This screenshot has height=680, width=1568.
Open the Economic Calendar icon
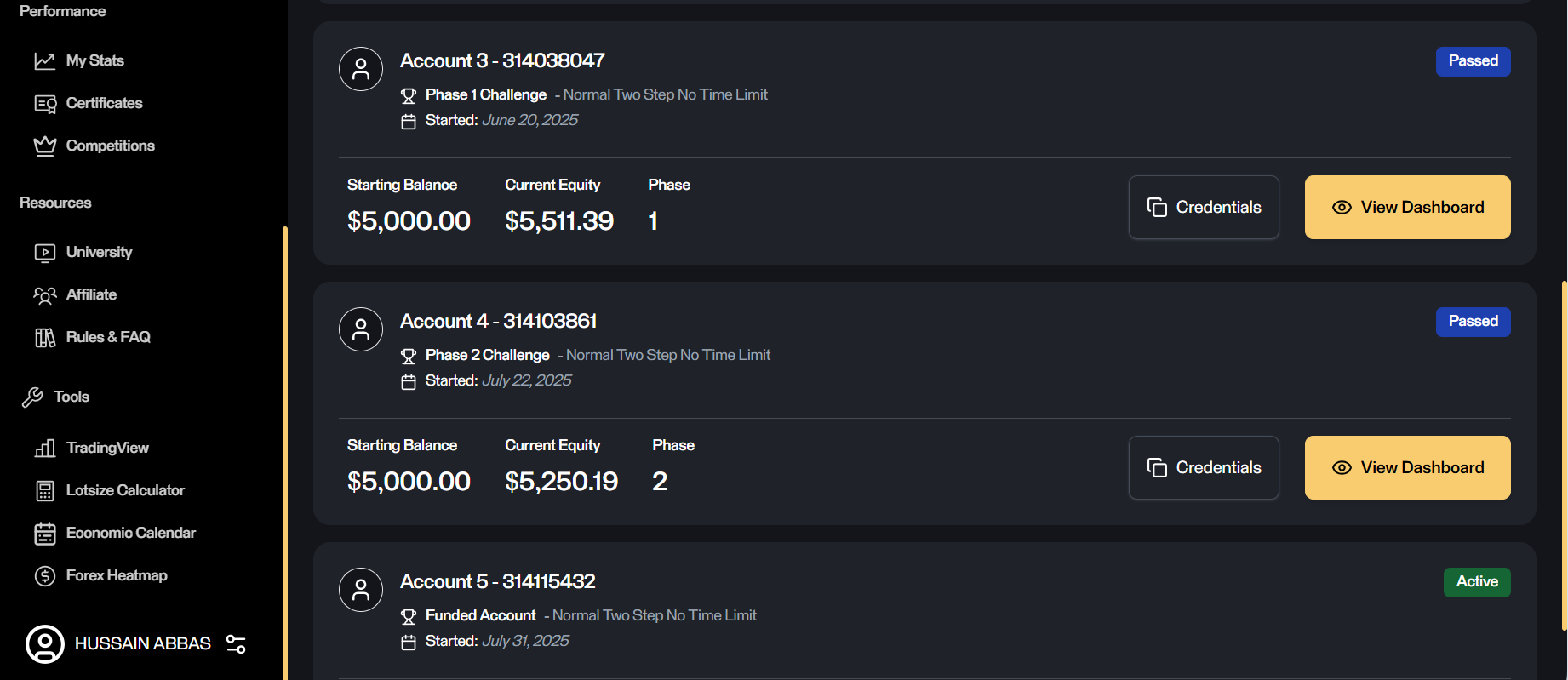point(44,534)
